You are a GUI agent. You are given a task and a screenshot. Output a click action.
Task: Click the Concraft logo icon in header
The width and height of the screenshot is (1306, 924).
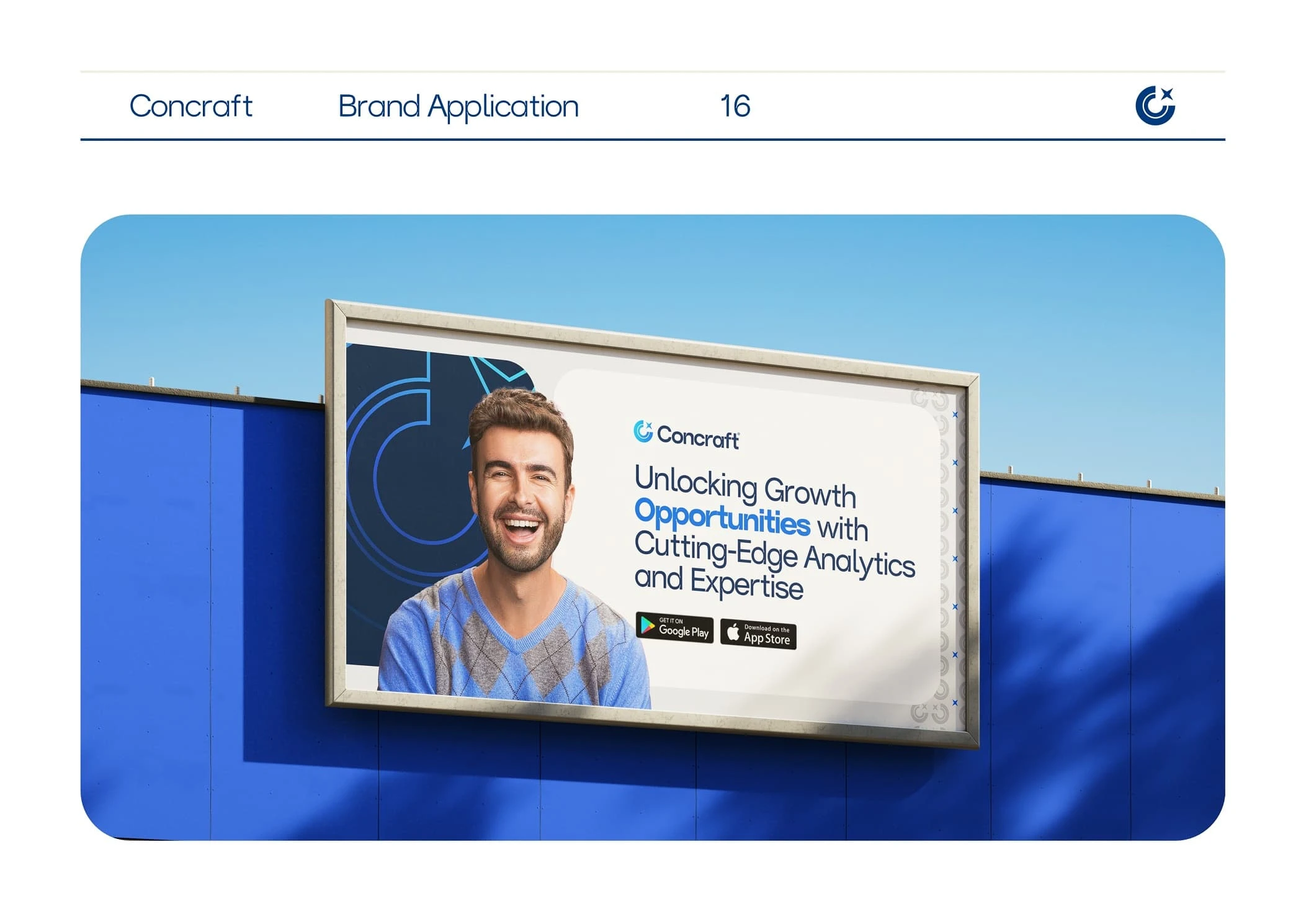[x=1155, y=105]
